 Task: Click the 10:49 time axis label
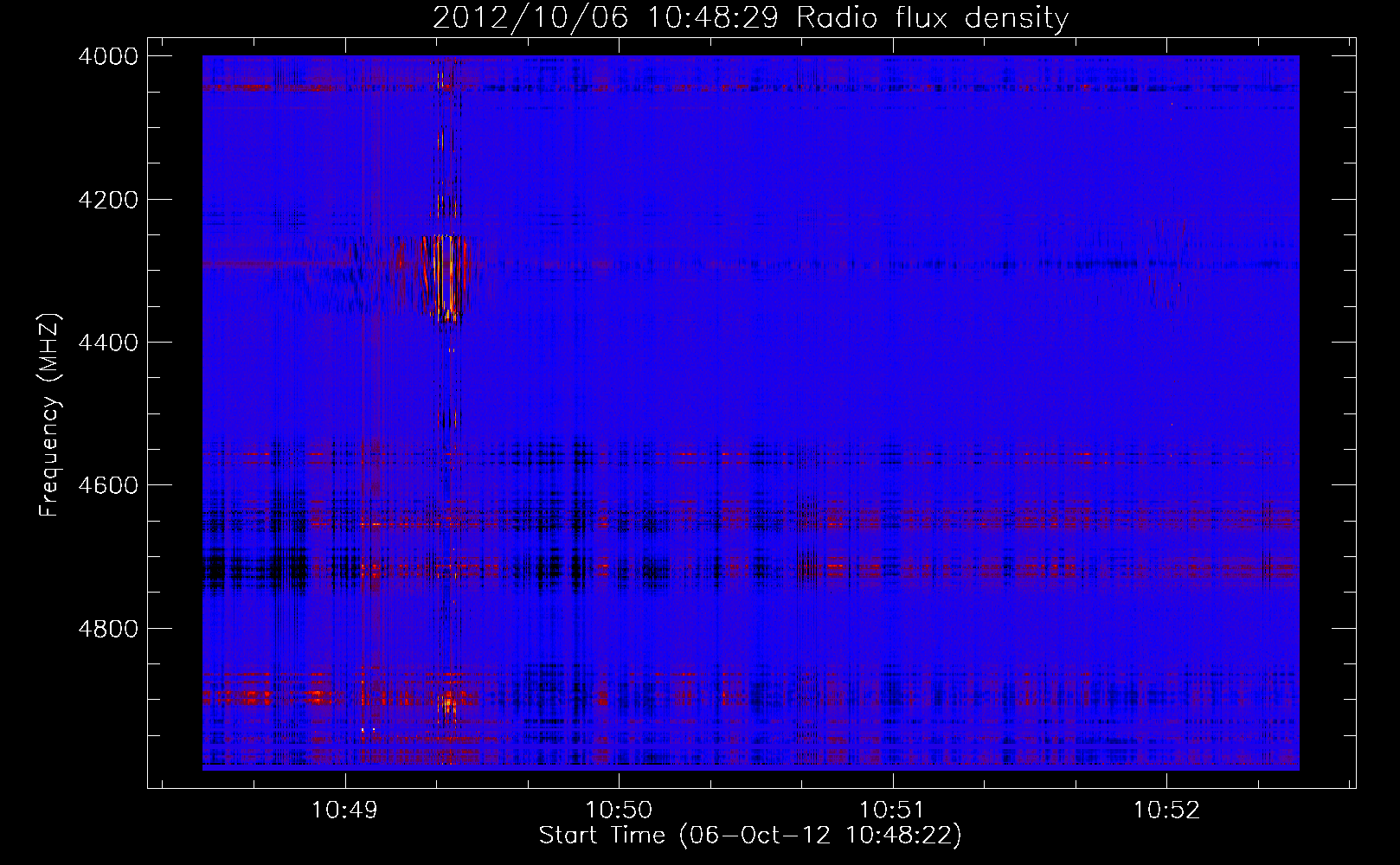[345, 811]
